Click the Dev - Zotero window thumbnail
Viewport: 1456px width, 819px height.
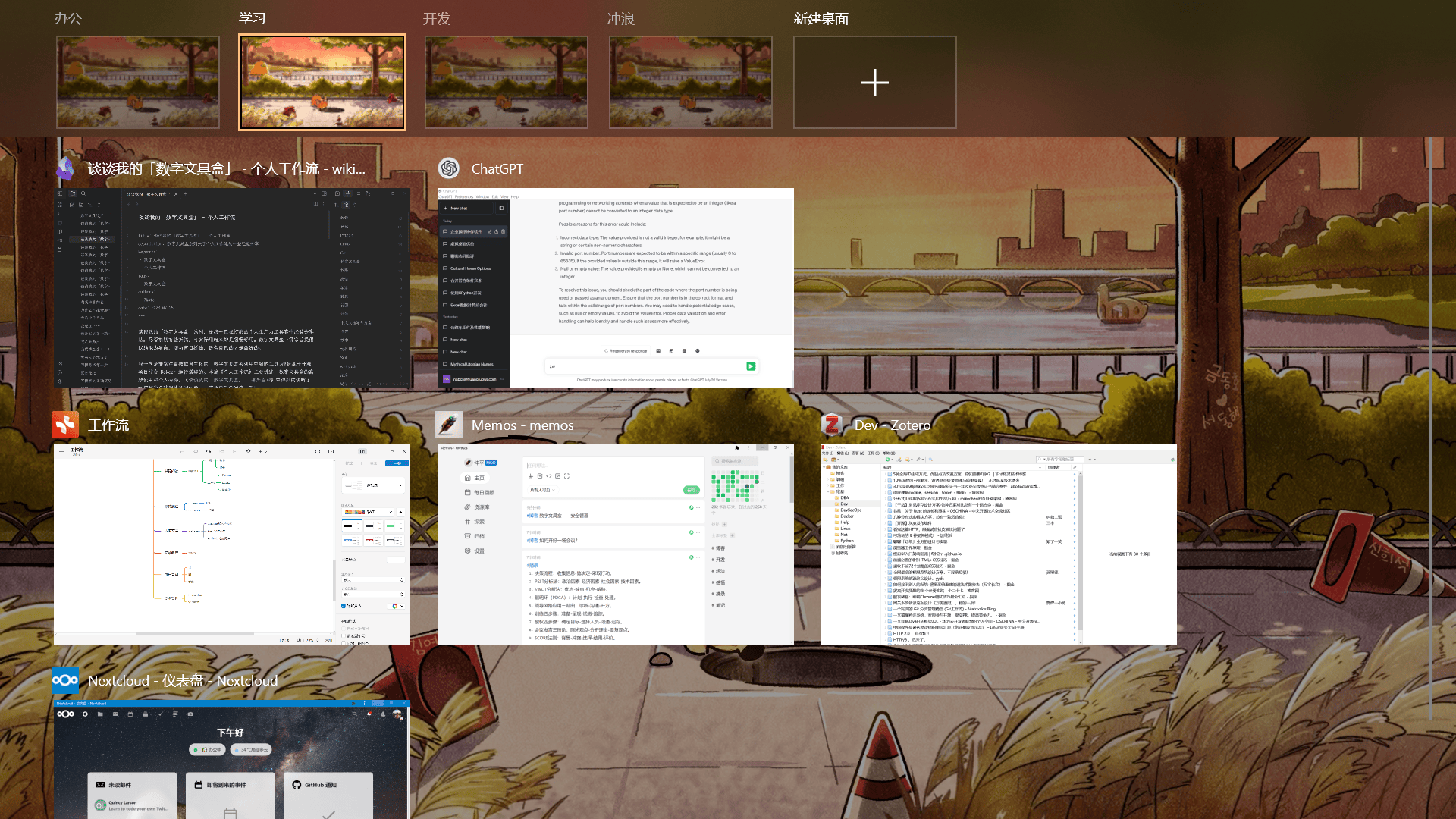click(x=999, y=544)
